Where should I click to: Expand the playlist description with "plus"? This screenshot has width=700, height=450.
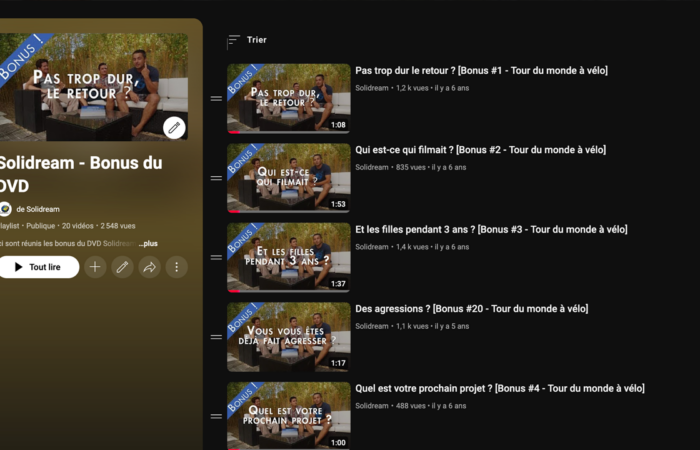pos(148,243)
